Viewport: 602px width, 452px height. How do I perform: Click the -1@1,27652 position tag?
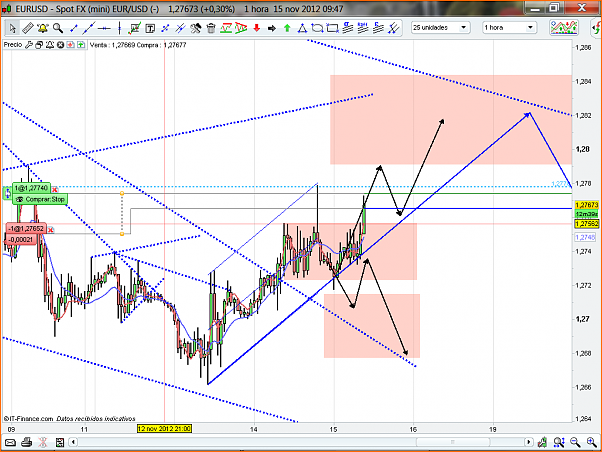click(x=26, y=229)
